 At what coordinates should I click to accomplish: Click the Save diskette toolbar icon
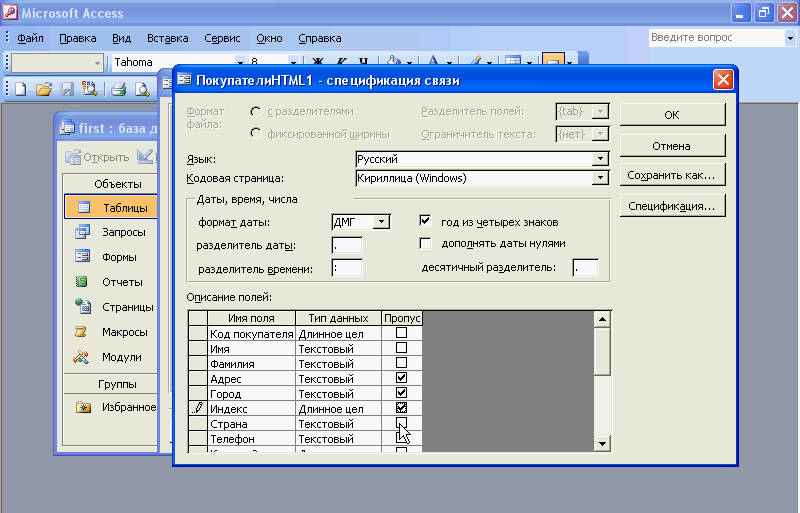[67, 89]
